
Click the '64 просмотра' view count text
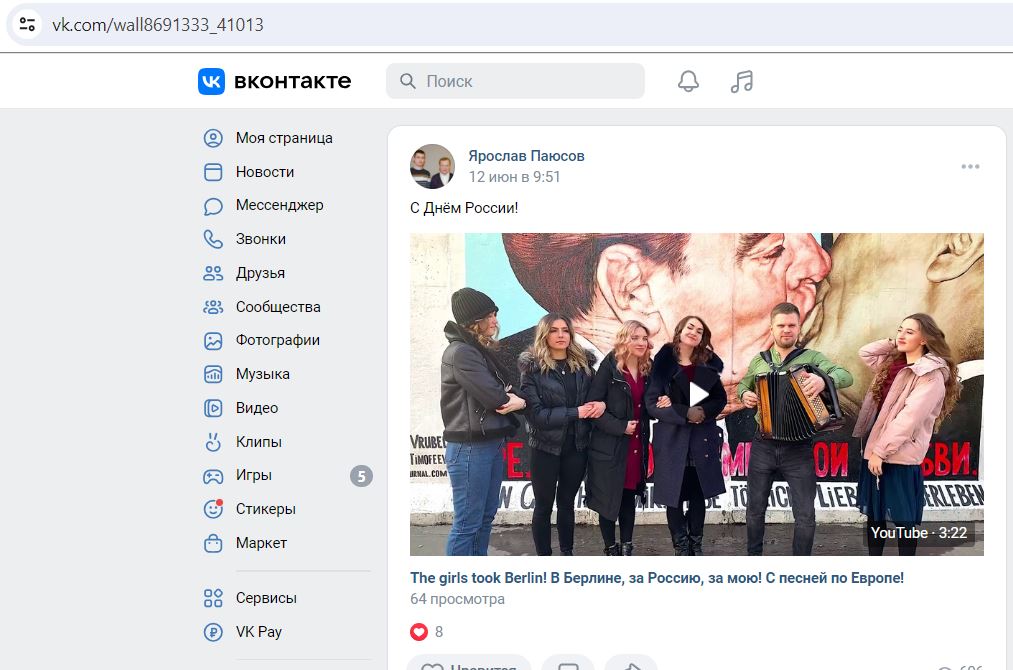click(457, 599)
